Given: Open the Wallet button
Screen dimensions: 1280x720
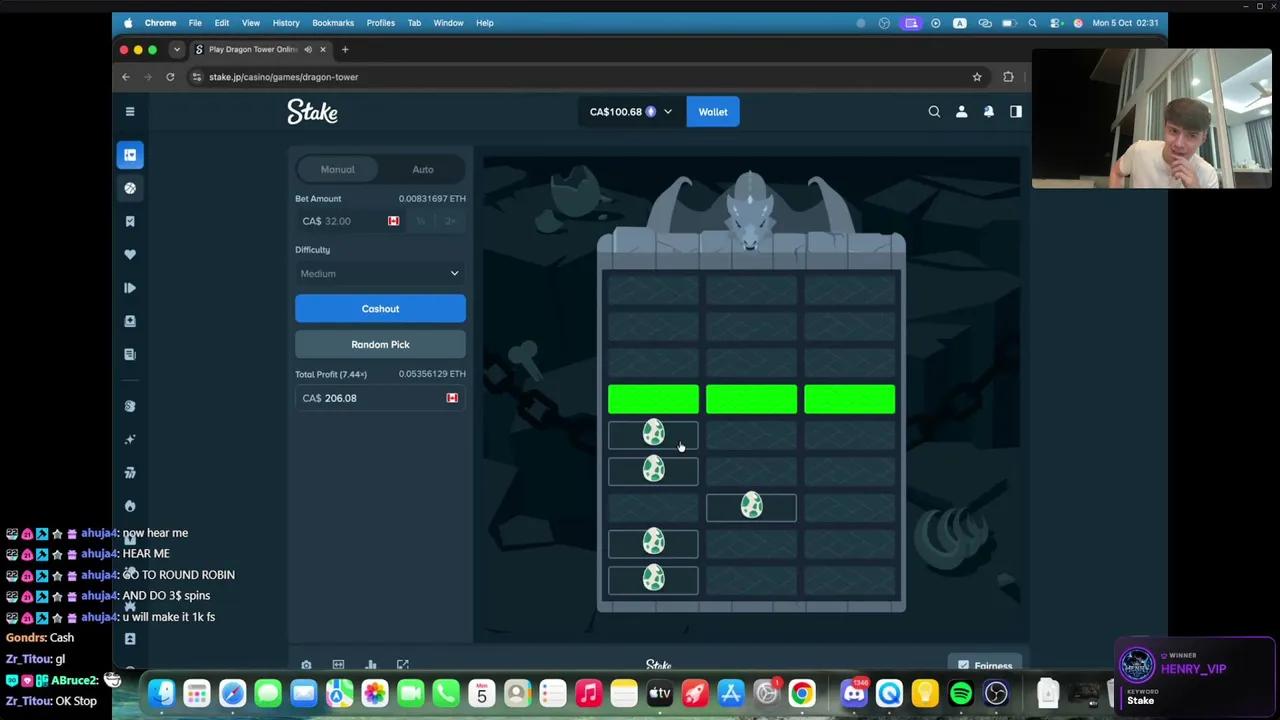Looking at the screenshot, I should click(x=713, y=112).
